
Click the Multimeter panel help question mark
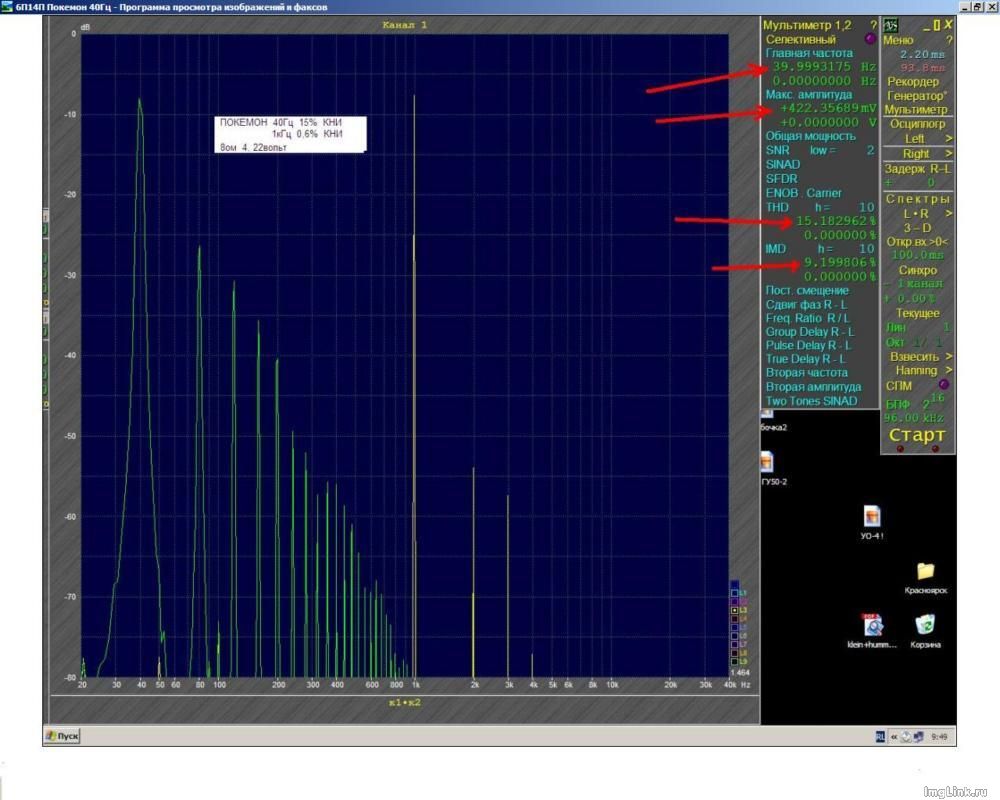pos(873,25)
